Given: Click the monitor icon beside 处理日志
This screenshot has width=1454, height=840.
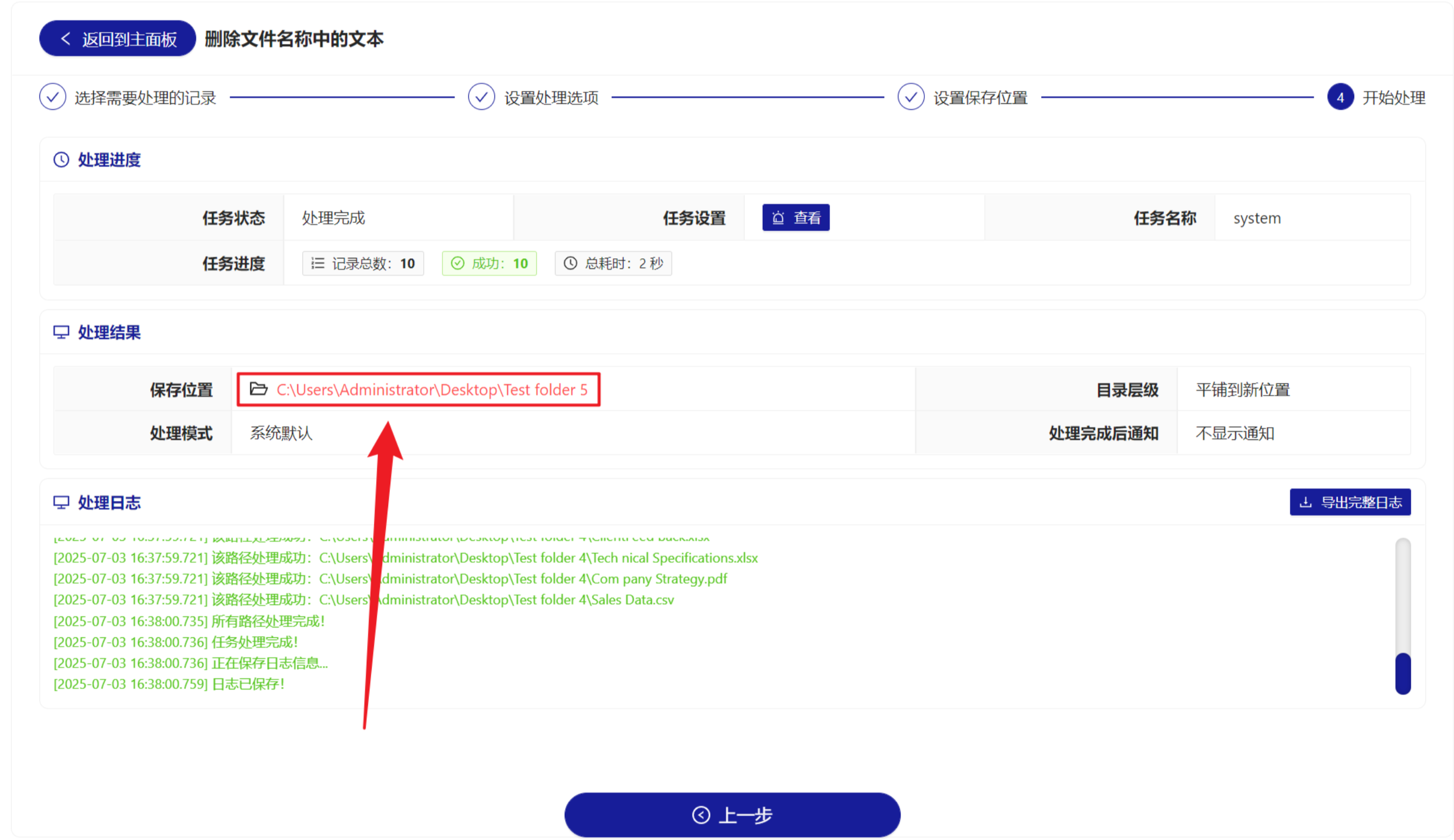Looking at the screenshot, I should (x=61, y=502).
